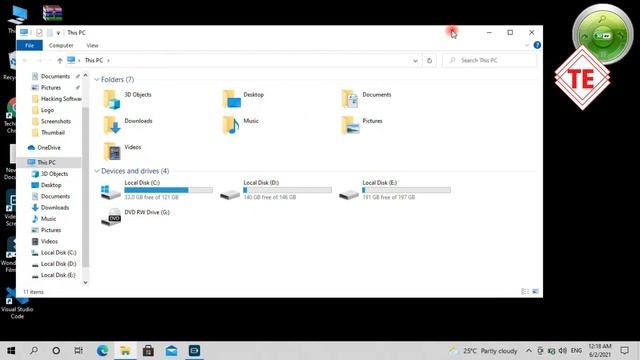Launch Microsoft Edge from taskbar

click(x=102, y=351)
